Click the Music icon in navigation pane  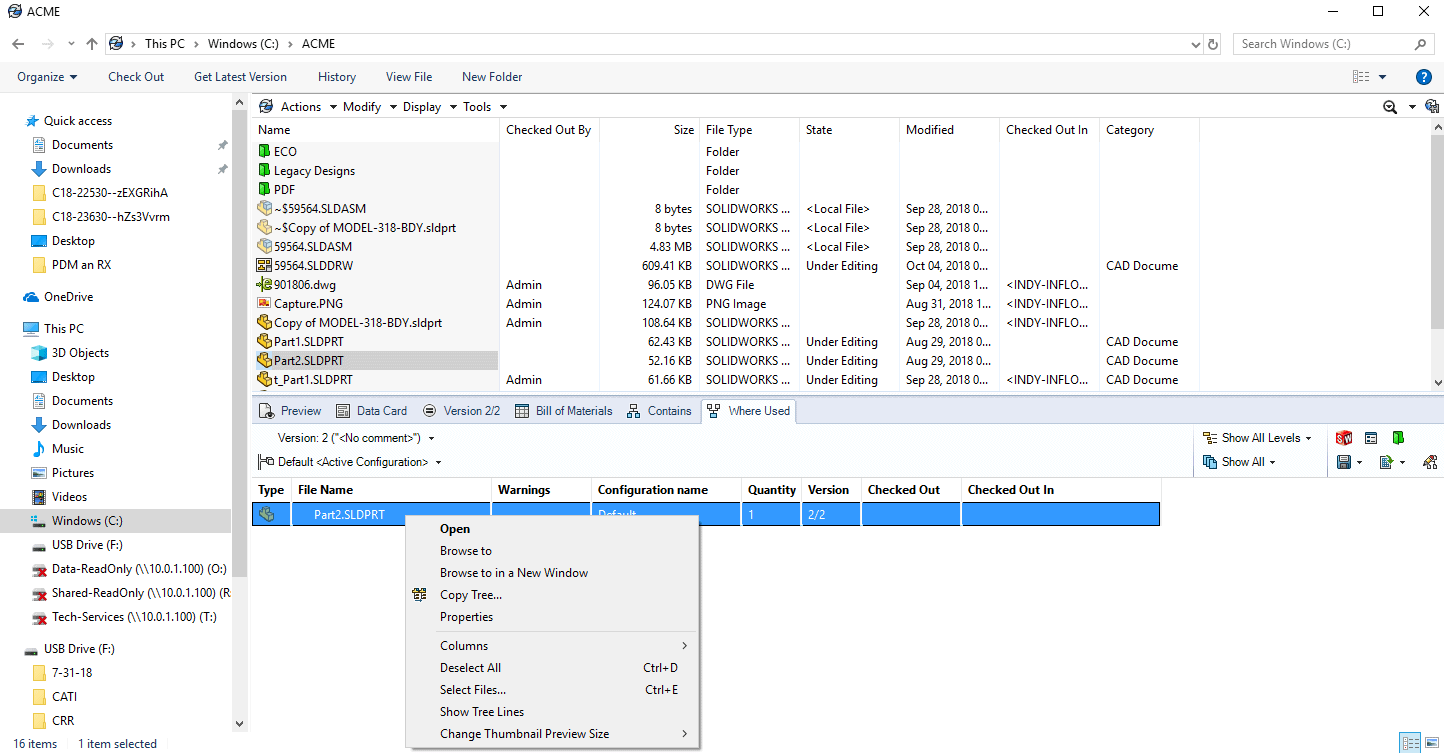point(39,449)
